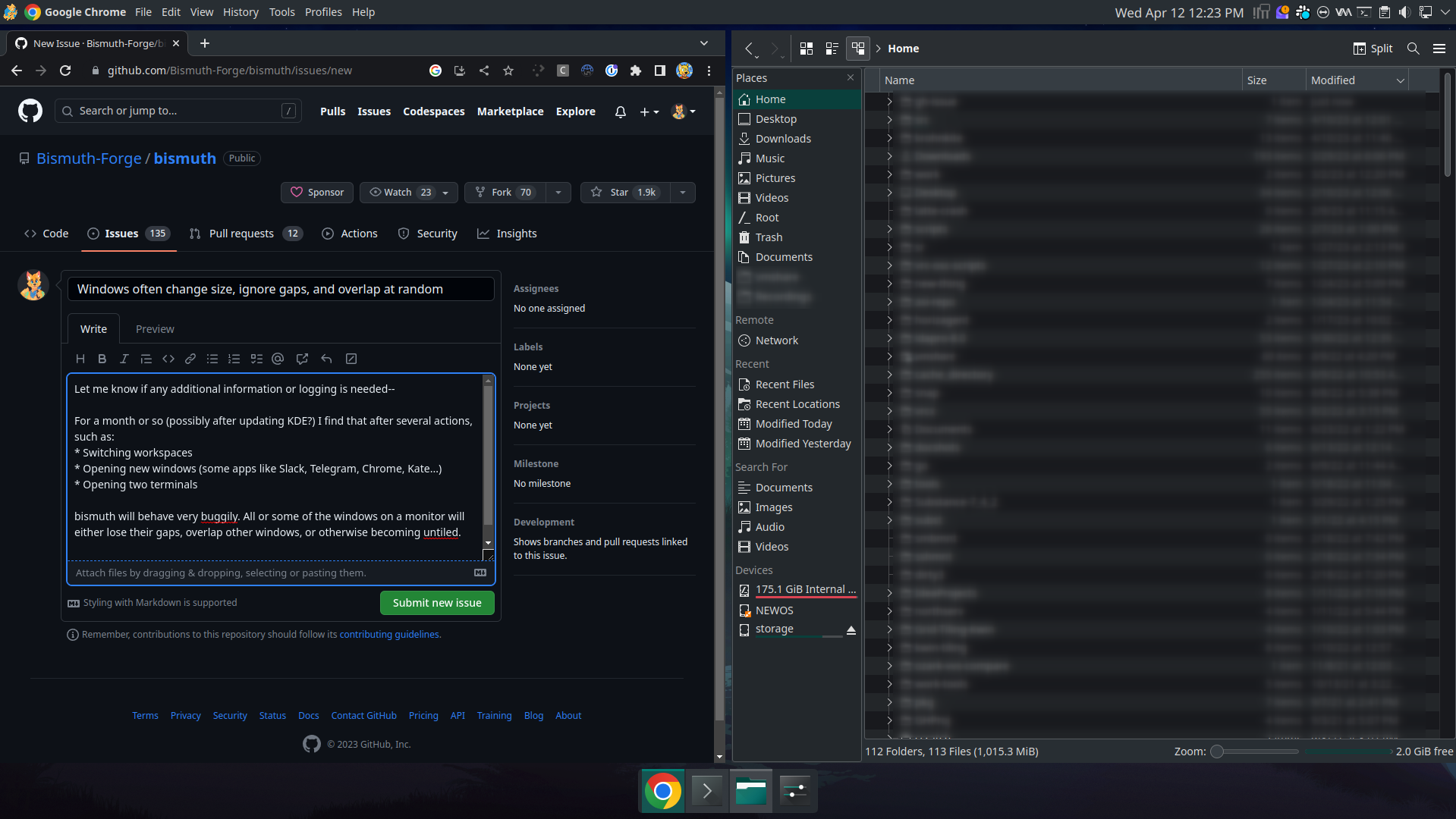
Task: Open the create new plus dropdown
Action: pos(649,111)
